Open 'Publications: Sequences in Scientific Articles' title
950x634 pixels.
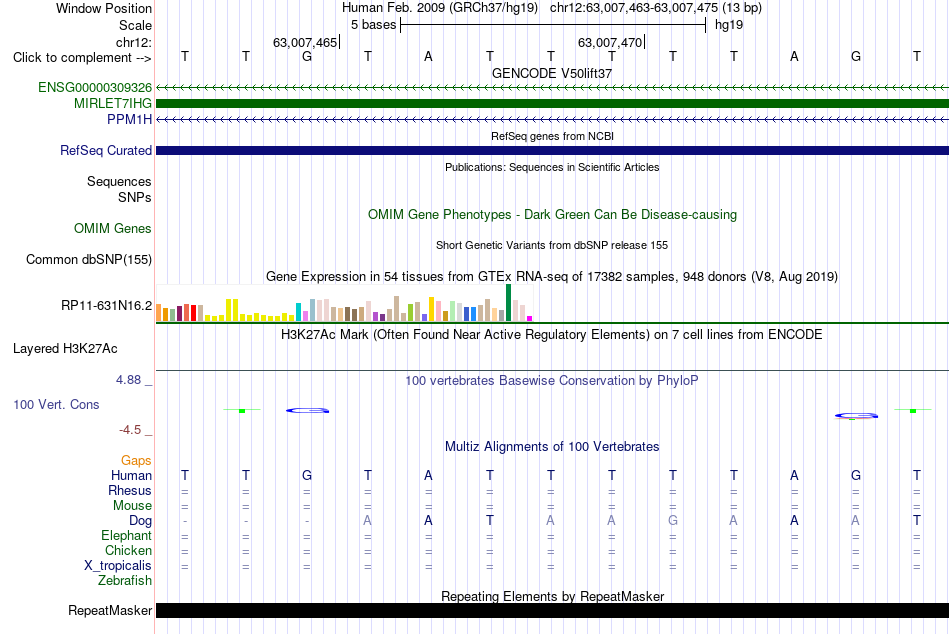pyautogui.click(x=552, y=167)
